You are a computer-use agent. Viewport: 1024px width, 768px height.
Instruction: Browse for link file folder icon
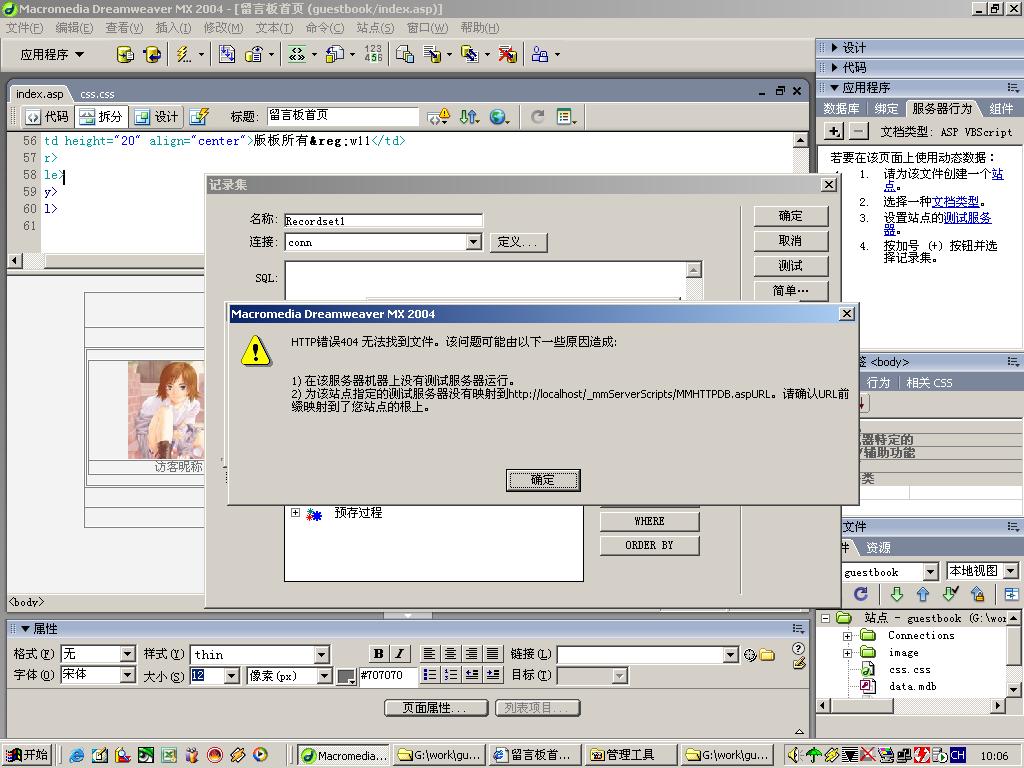767,654
